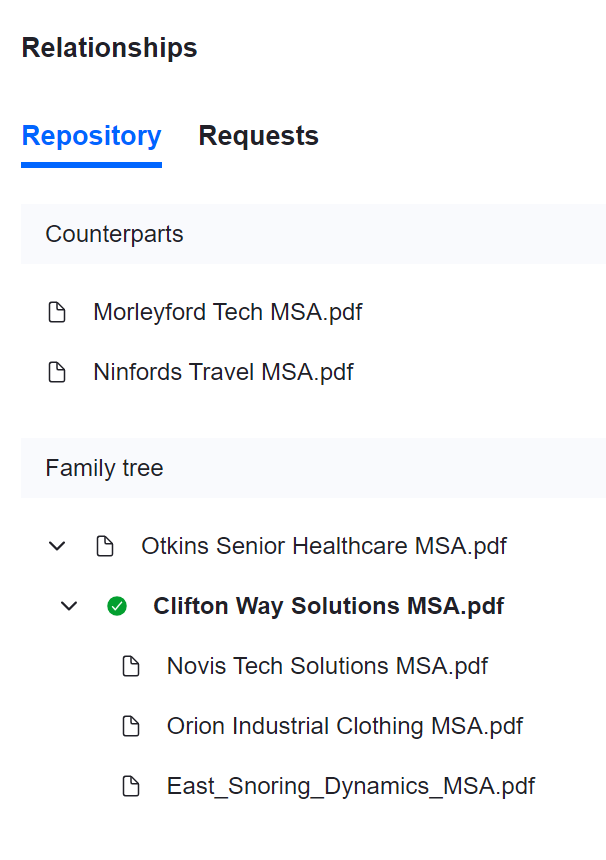Switch to the Requests tab
The height and width of the screenshot is (860, 606).
[258, 136]
